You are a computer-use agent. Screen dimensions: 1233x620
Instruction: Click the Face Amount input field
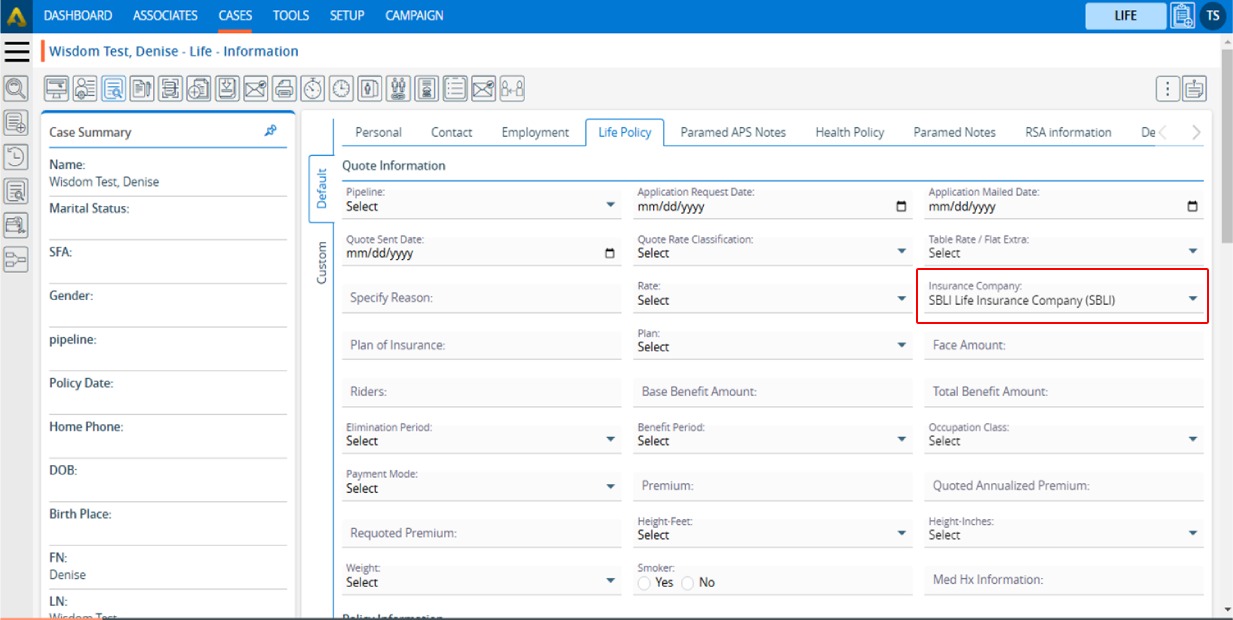click(1064, 345)
